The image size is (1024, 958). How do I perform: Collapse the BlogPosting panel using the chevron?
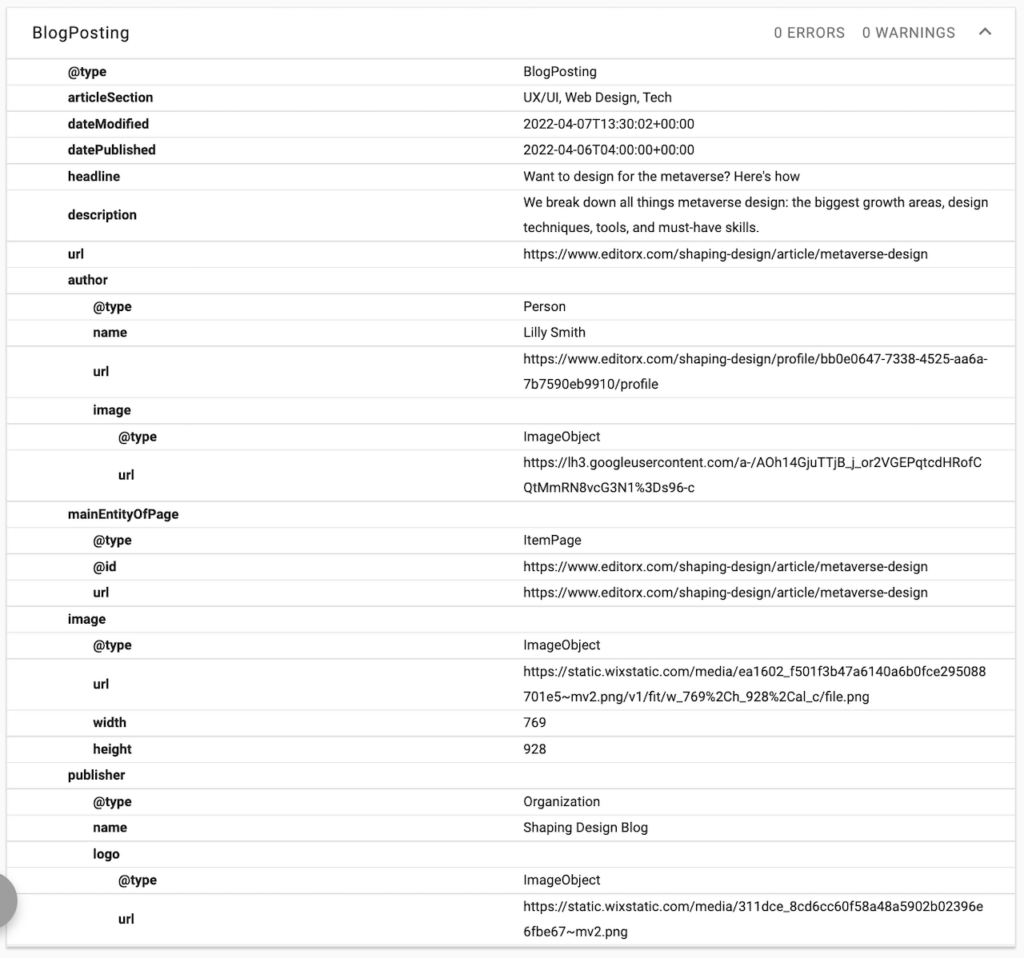[x=985, y=32]
